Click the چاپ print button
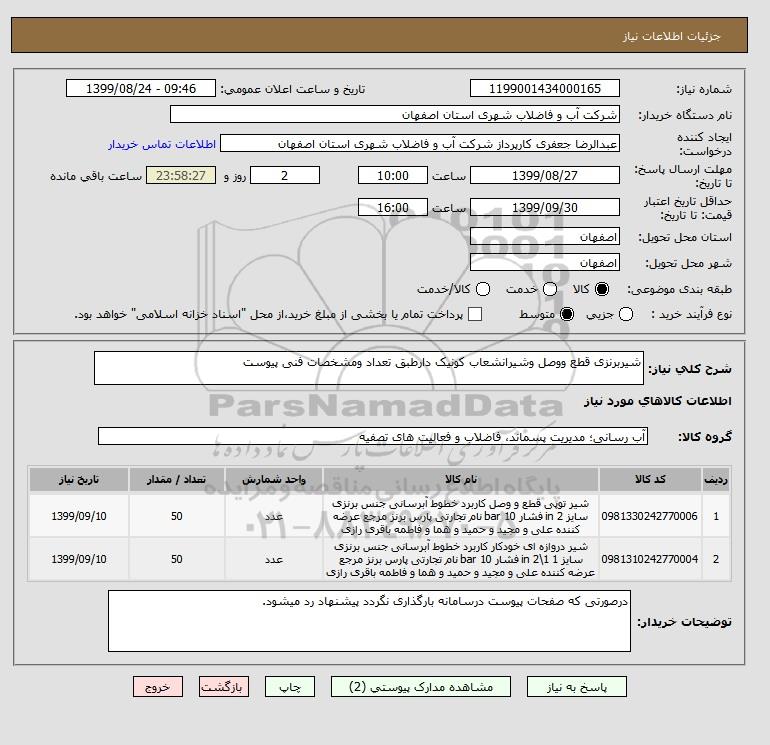 pyautogui.click(x=290, y=687)
